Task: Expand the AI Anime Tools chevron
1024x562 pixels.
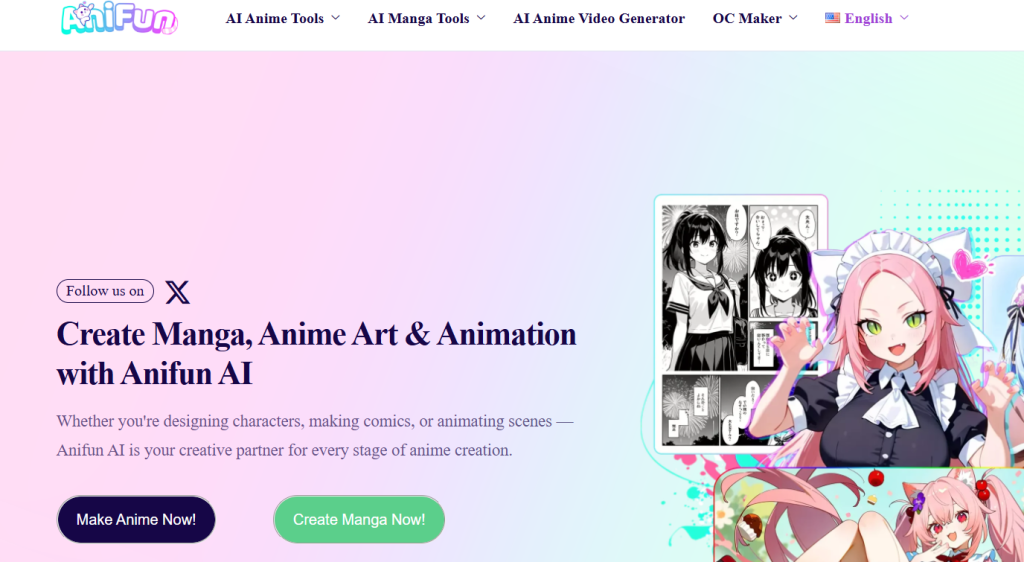Action: point(336,18)
